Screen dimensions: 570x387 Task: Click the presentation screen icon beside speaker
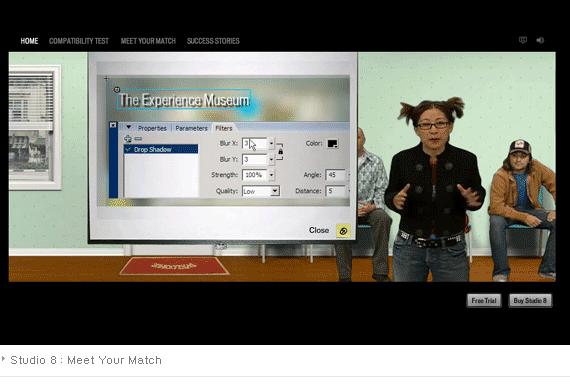pos(523,40)
